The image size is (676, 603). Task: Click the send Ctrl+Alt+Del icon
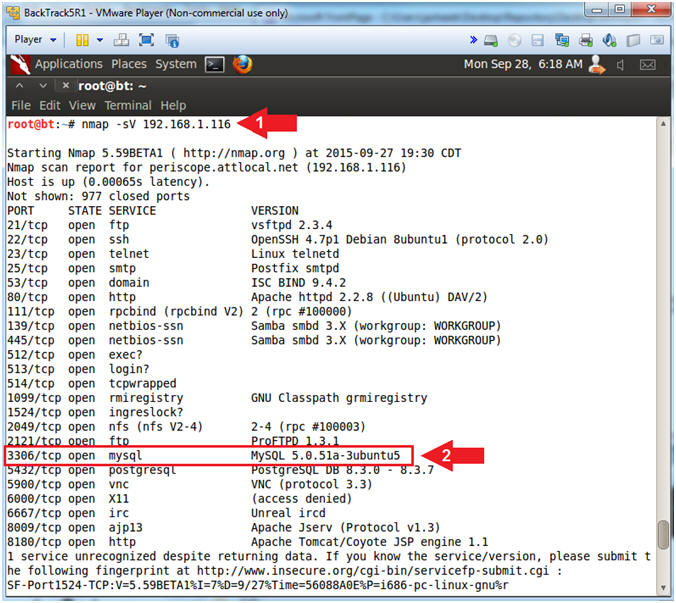[x=121, y=40]
